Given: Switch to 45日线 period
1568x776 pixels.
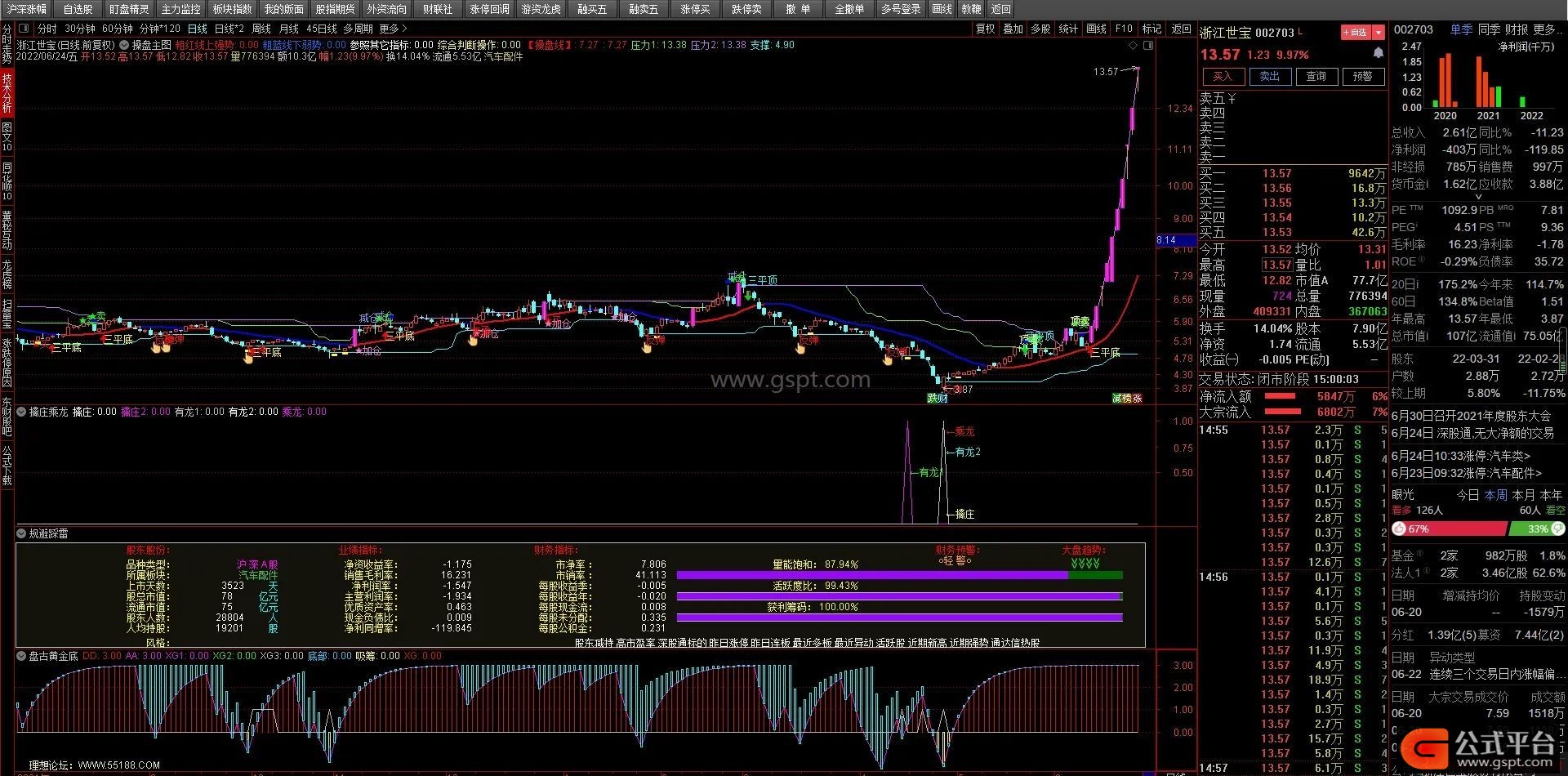Looking at the screenshot, I should coord(322,29).
